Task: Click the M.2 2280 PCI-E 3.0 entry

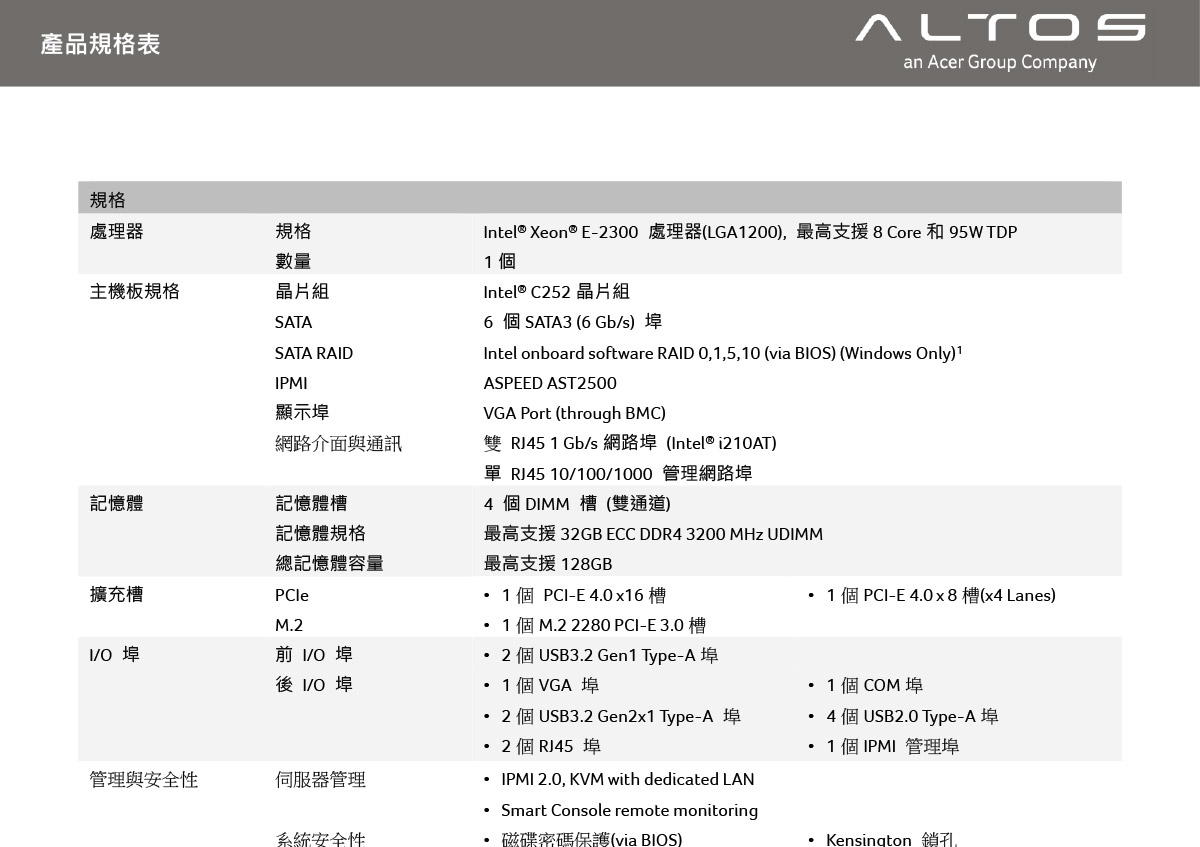Action: 603,626
